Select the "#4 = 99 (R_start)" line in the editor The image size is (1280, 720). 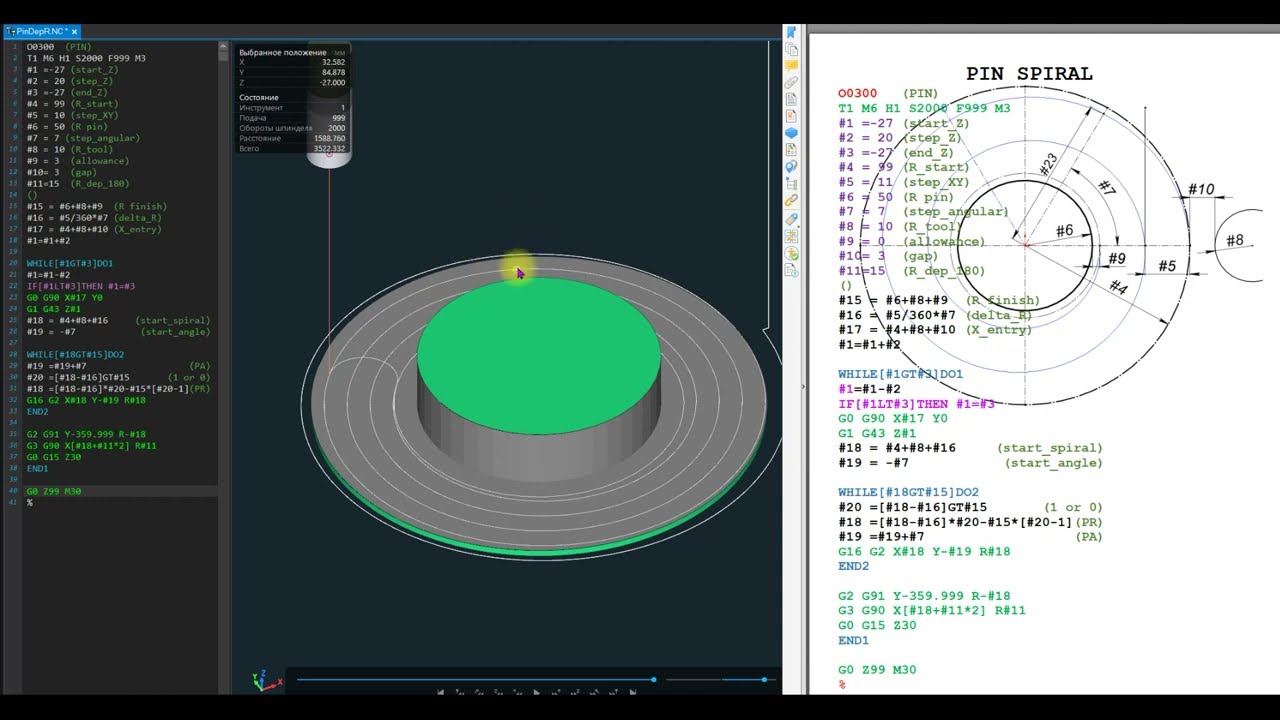coord(72,104)
